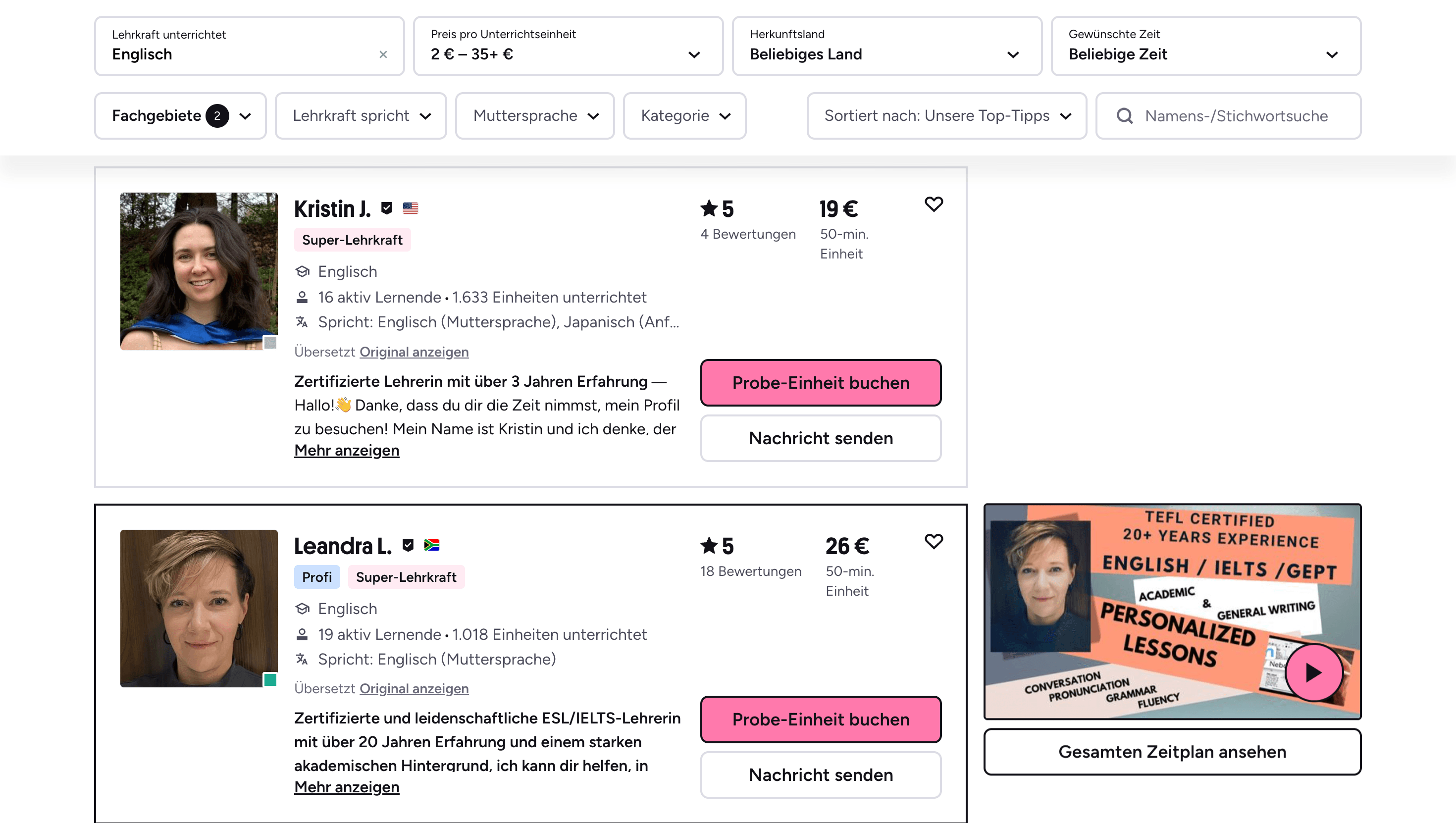Favorite Leandra L. with the heart icon

[933, 541]
